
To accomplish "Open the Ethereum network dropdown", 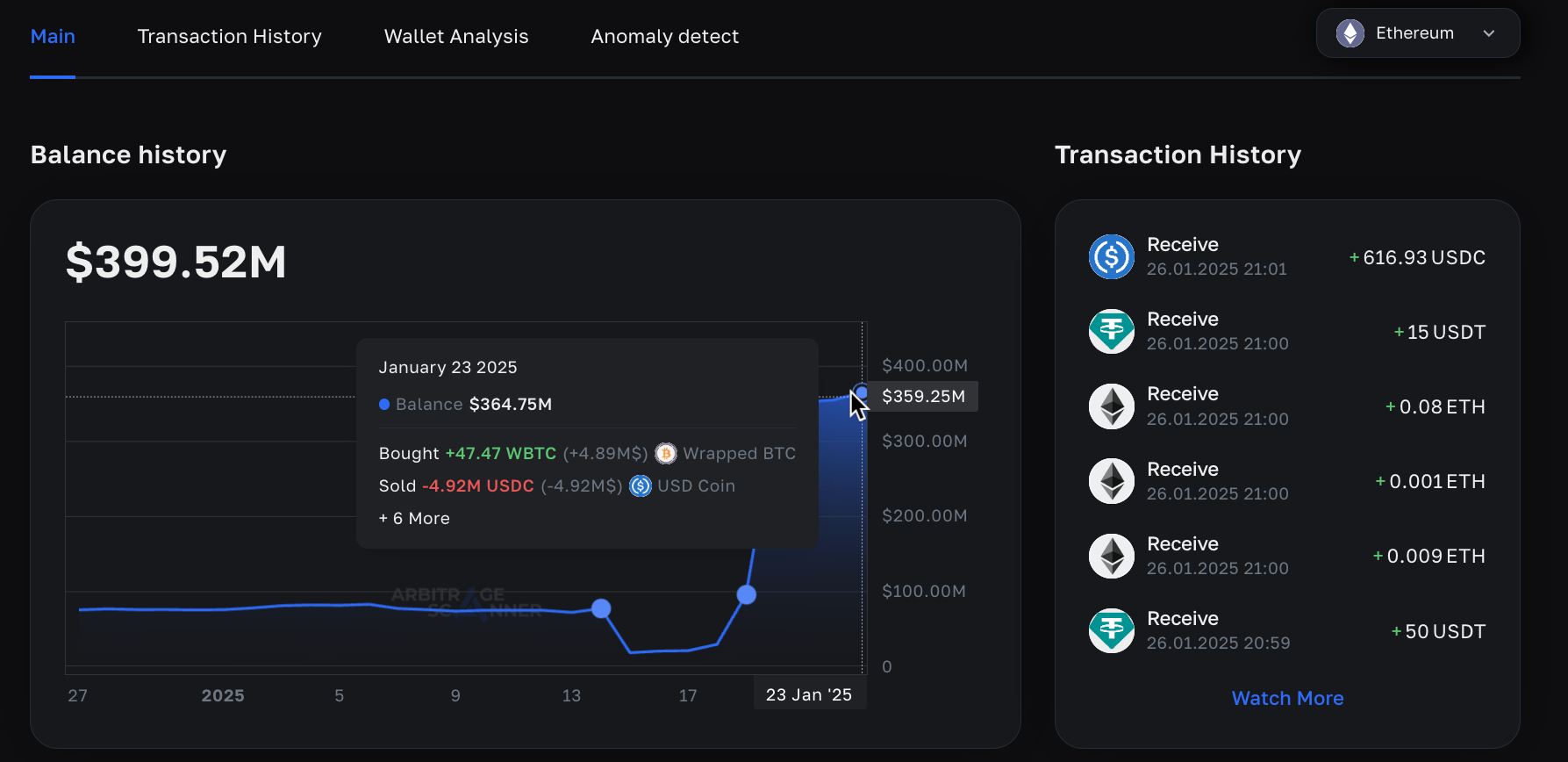I will (x=1414, y=33).
